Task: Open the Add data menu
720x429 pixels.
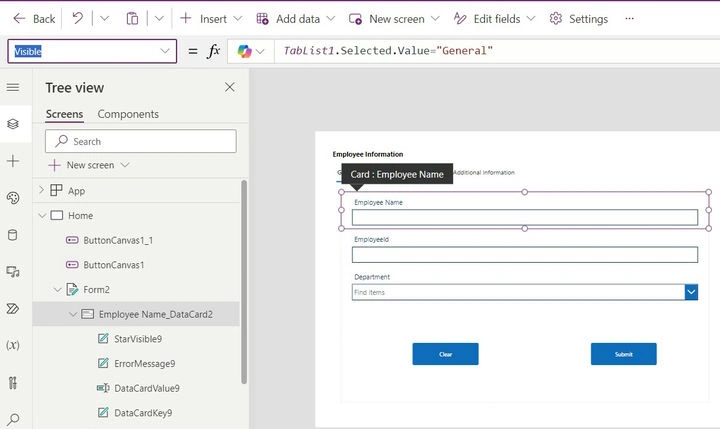Action: 296,19
